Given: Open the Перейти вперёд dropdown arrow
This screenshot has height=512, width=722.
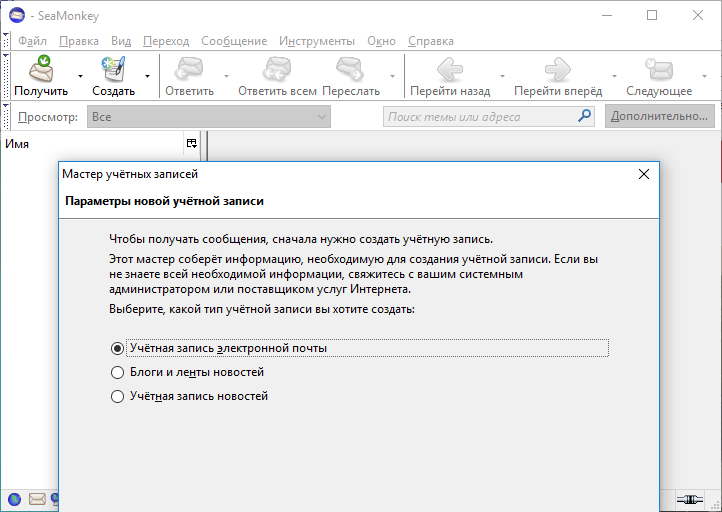Looking at the screenshot, I should tap(614, 76).
